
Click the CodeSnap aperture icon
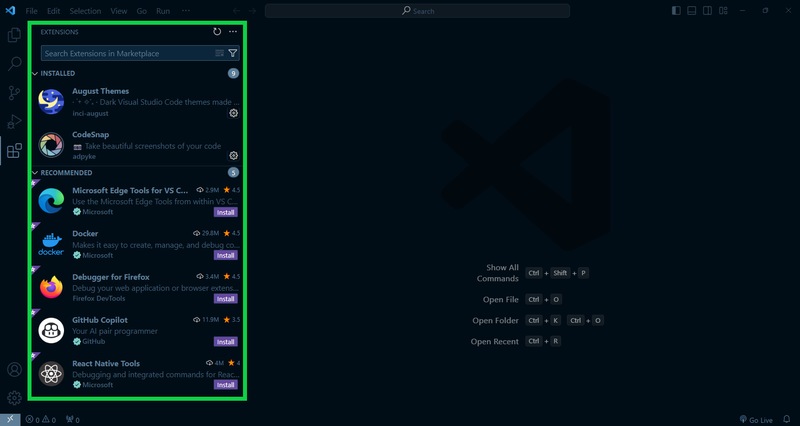[51, 145]
